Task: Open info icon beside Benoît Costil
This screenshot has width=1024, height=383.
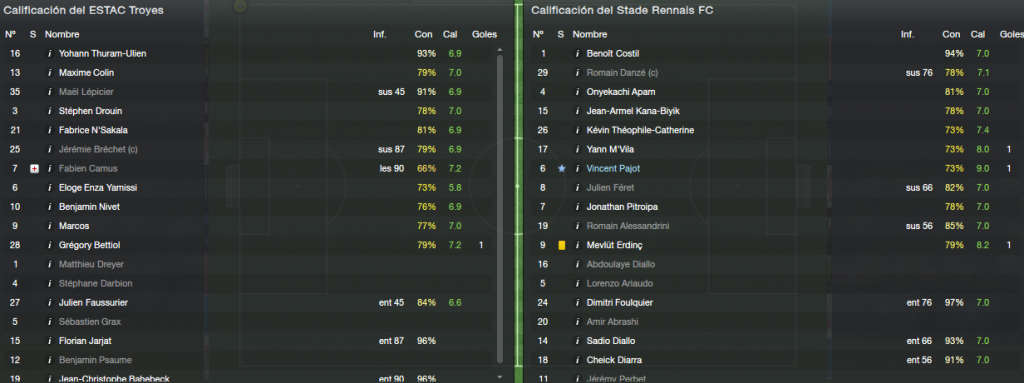Action: [577, 54]
